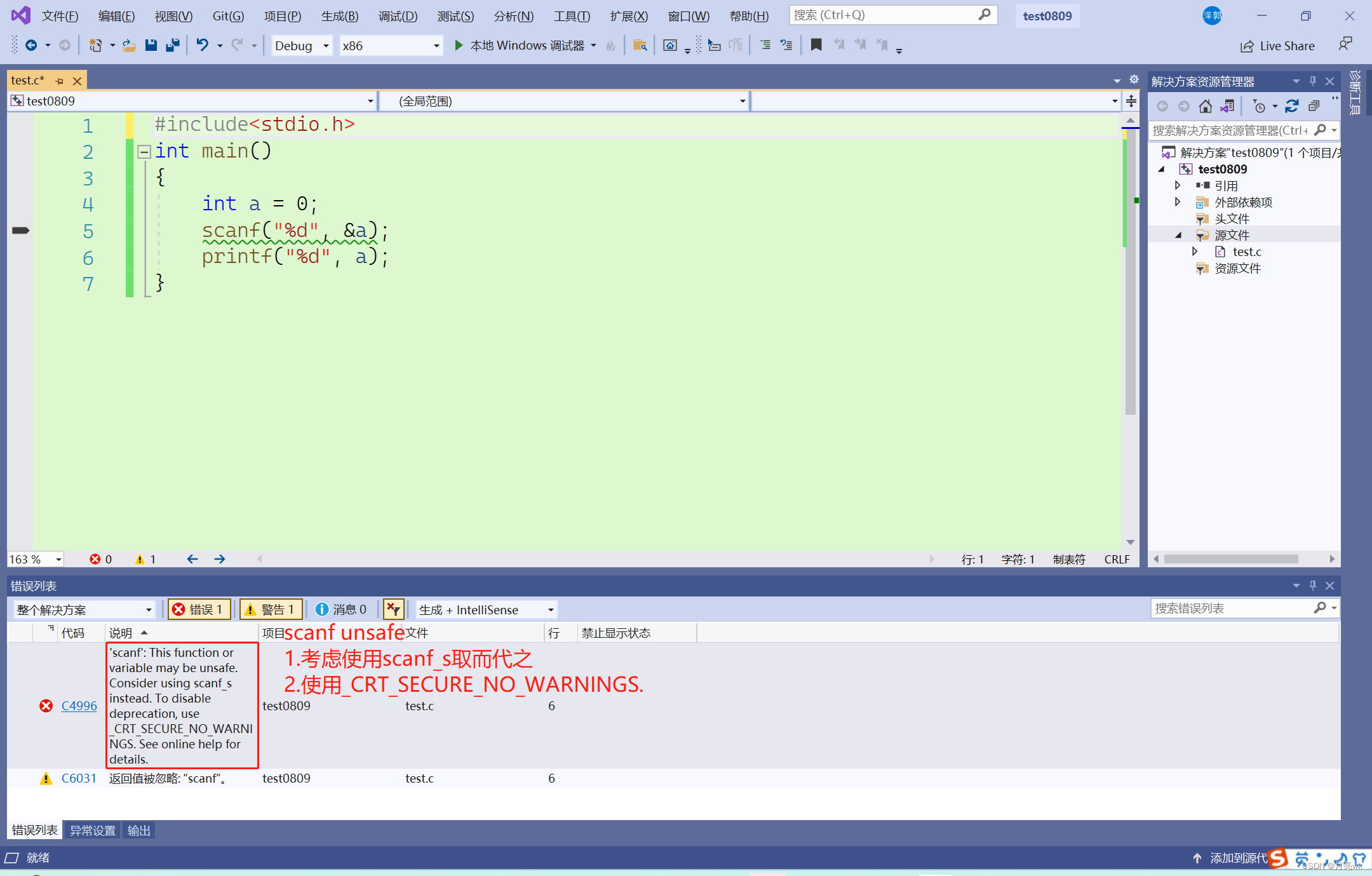1372x876 pixels.
Task: Refresh the Solution Explorer panel
Action: point(1292,106)
